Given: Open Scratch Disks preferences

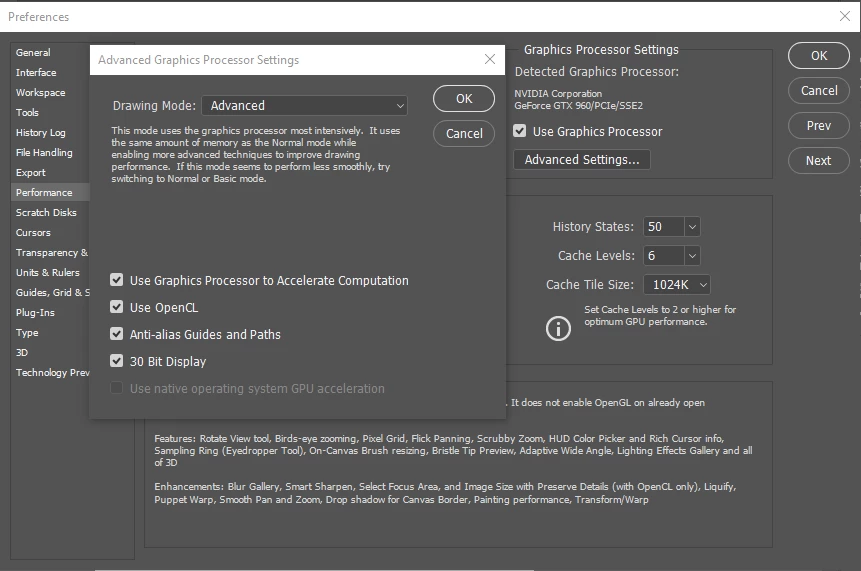Looking at the screenshot, I should click(46, 212).
